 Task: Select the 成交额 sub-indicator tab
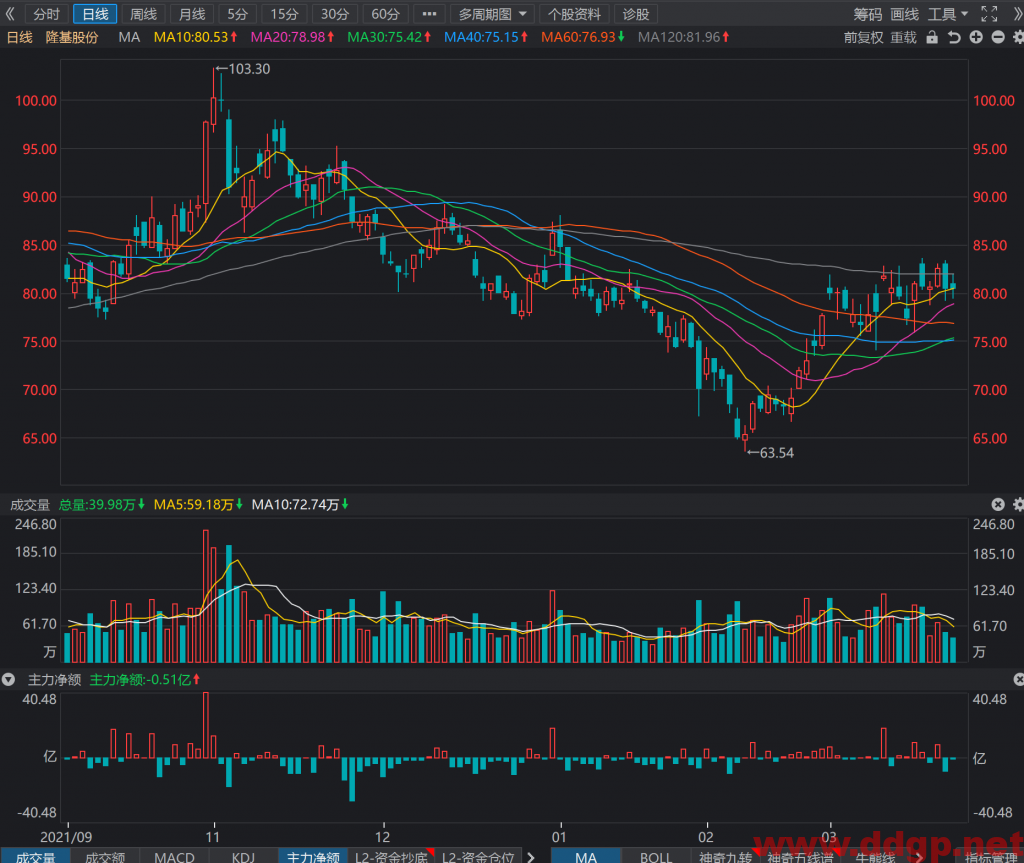coord(104,856)
